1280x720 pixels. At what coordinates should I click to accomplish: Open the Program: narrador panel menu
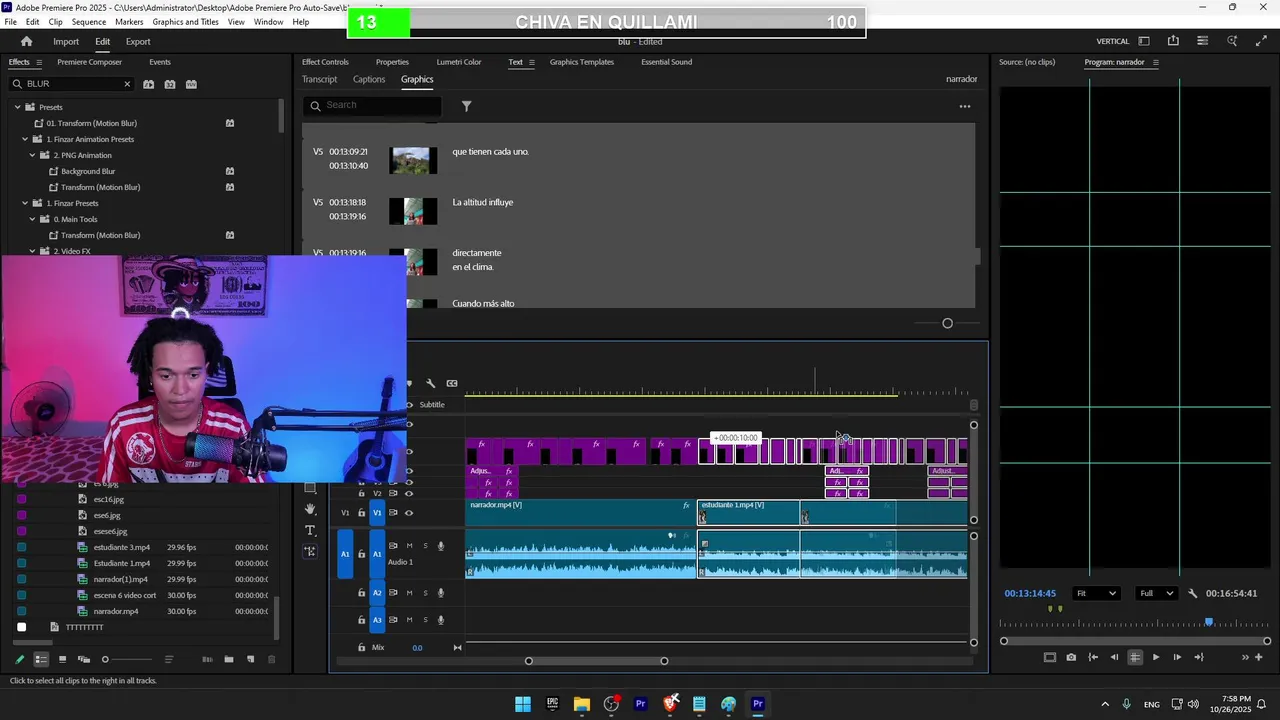[x=1156, y=62]
